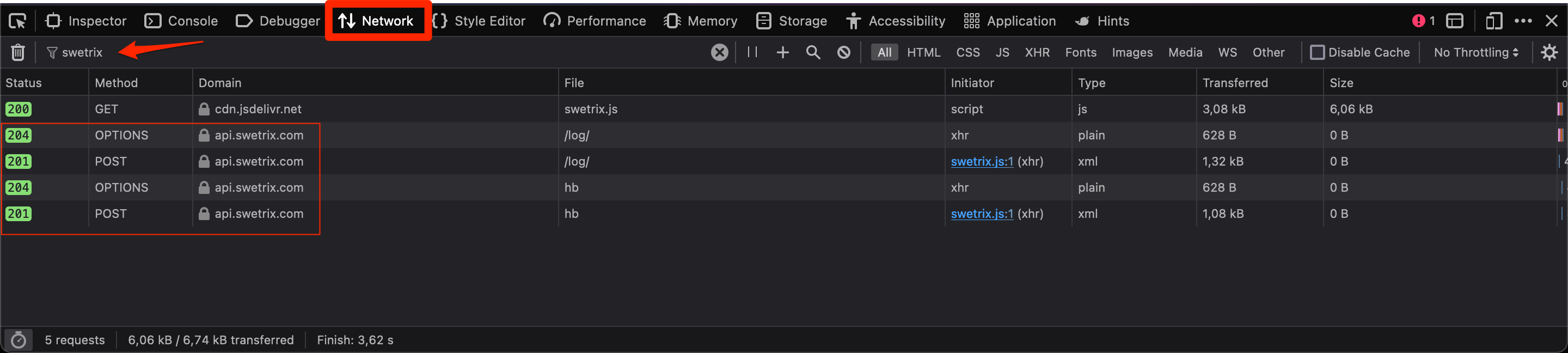Clear the swetrix filter text
The height and width of the screenshot is (353, 1568).
pyautogui.click(x=719, y=53)
